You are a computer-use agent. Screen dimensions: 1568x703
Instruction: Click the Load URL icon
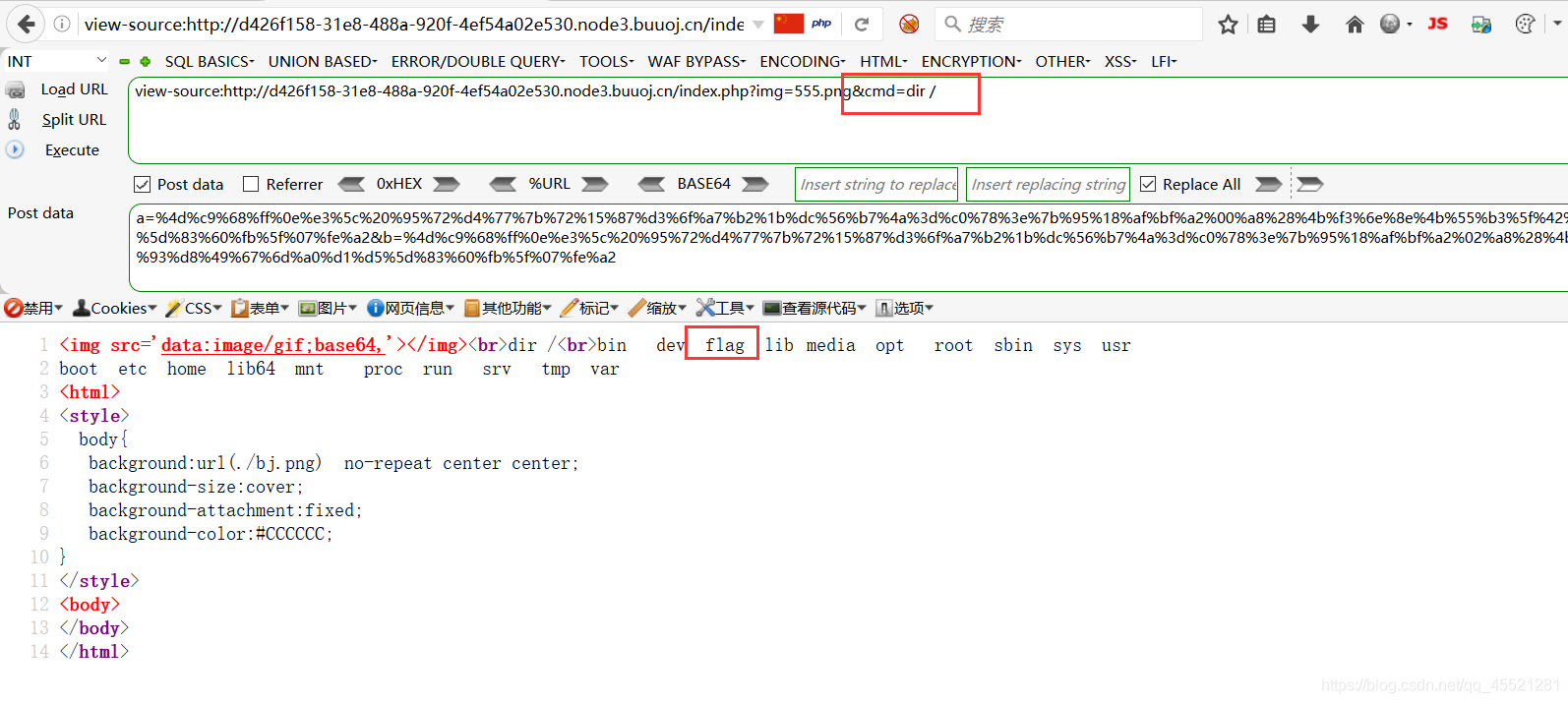[15, 89]
